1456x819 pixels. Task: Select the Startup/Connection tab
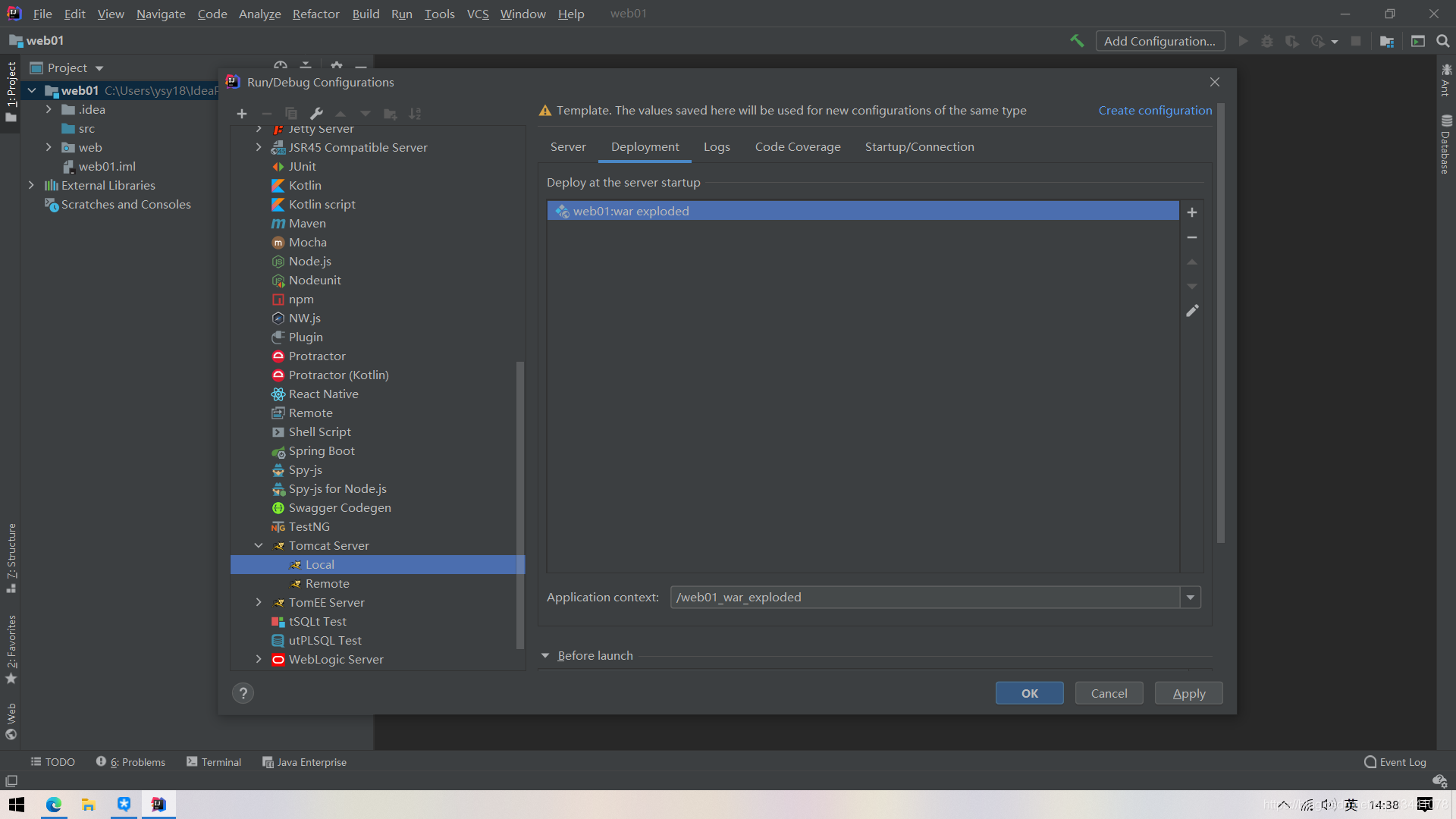[x=919, y=146]
